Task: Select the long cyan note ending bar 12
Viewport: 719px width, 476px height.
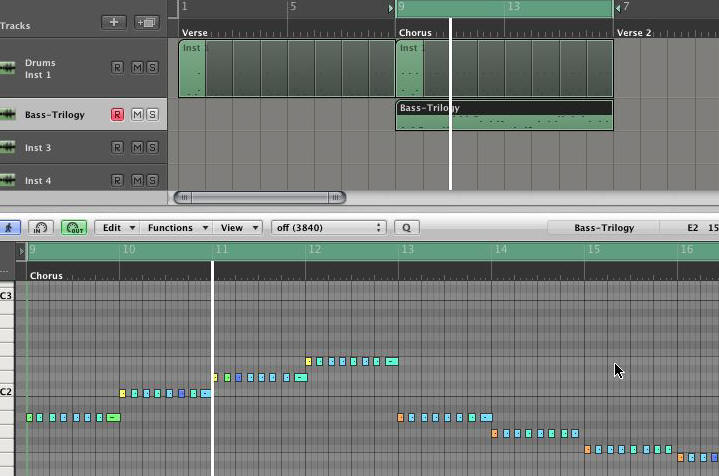Action: click(x=392, y=361)
